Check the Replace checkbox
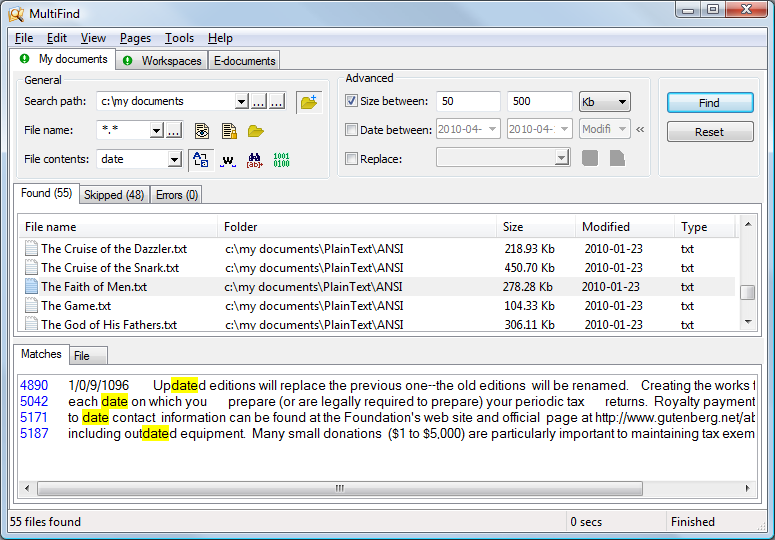Image resolution: width=775 pixels, height=540 pixels. coord(351,159)
